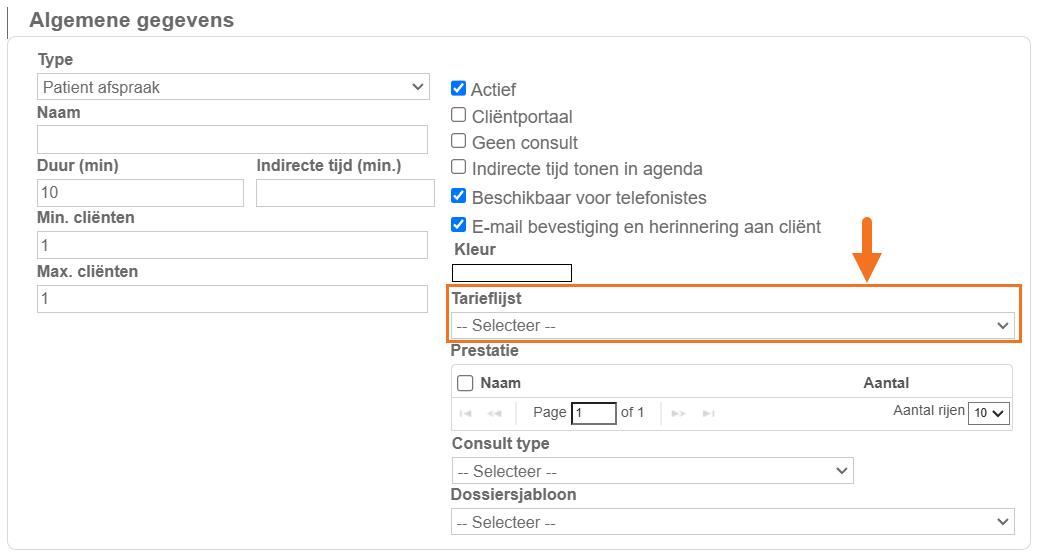This screenshot has height=556, width=1047.
Task: Click the Naam text field
Action: 232,139
